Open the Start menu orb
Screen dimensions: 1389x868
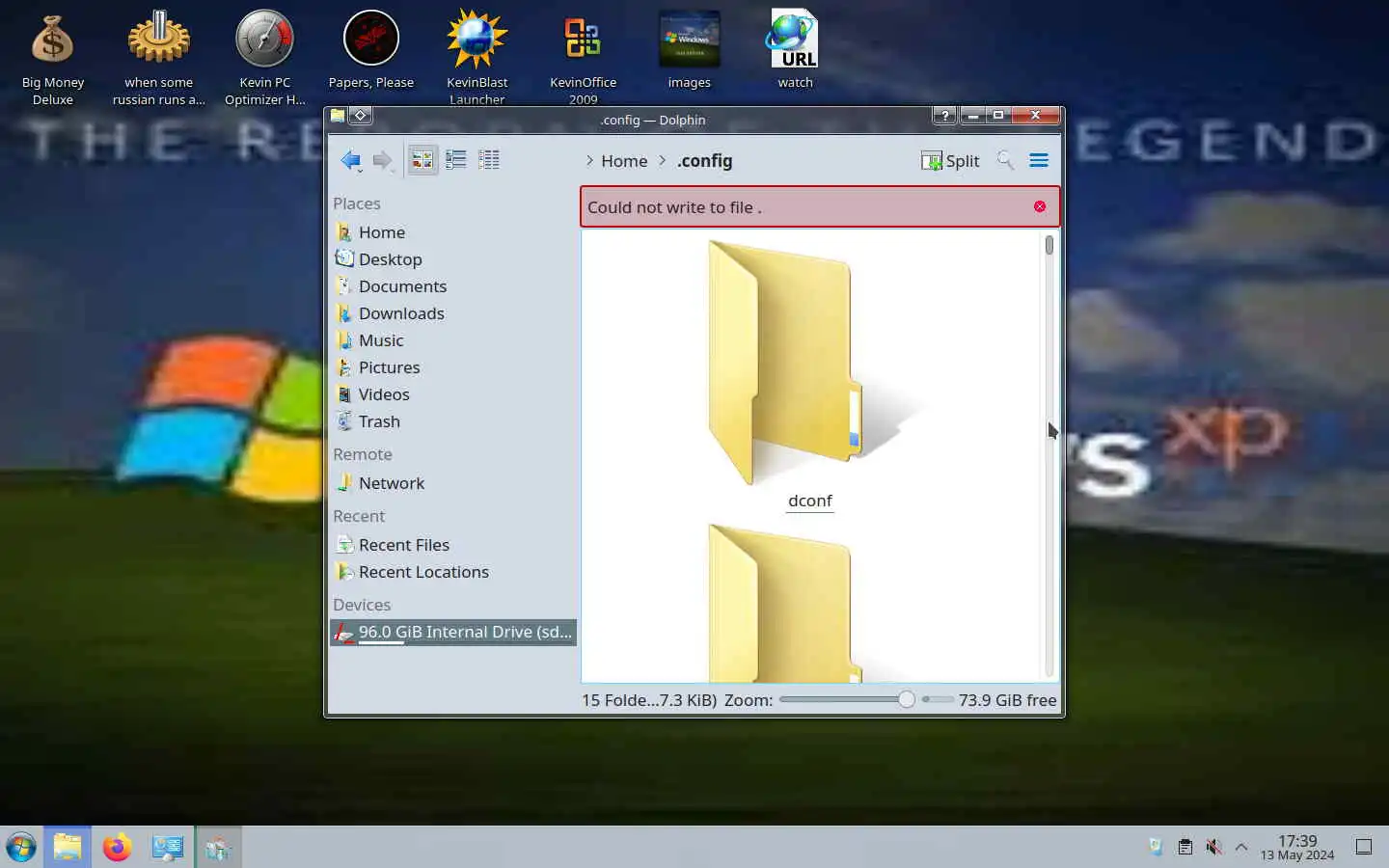tap(21, 848)
